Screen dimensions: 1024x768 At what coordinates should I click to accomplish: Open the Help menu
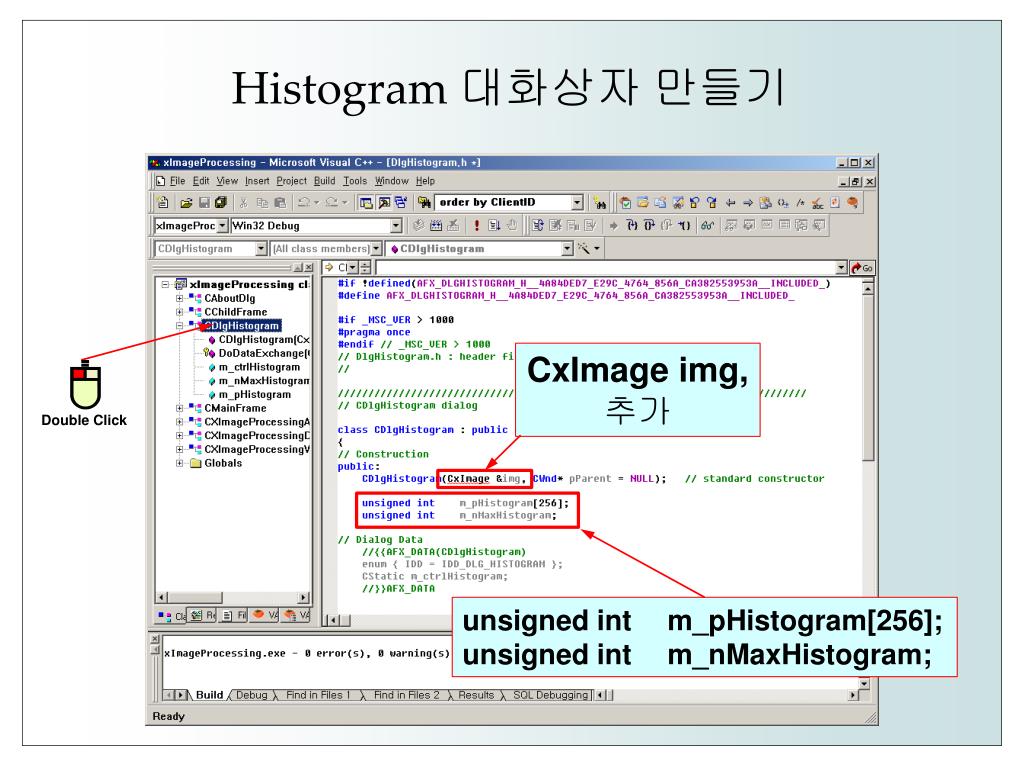425,181
